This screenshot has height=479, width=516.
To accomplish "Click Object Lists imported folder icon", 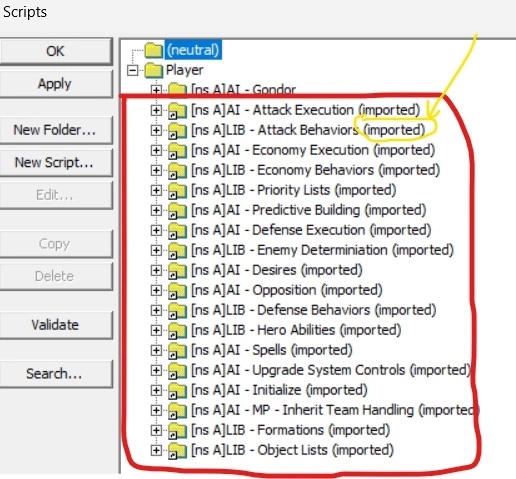I will tap(177, 450).
